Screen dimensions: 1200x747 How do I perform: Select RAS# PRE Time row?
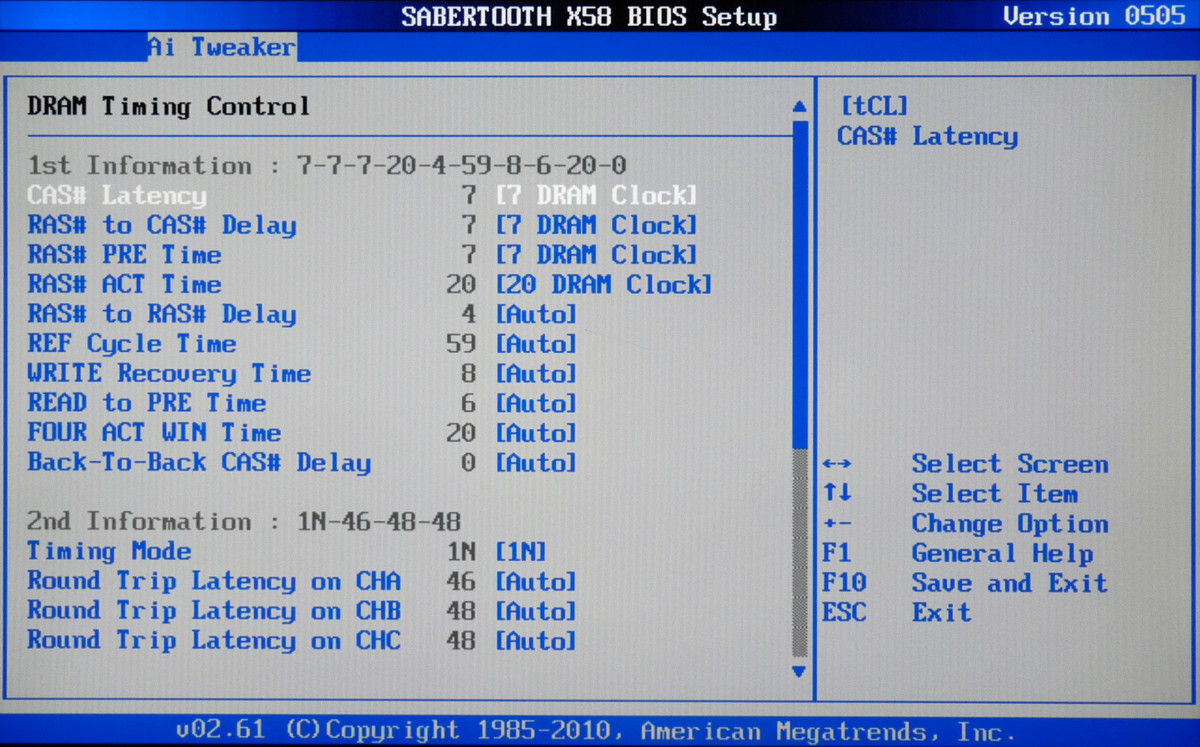tap(124, 255)
